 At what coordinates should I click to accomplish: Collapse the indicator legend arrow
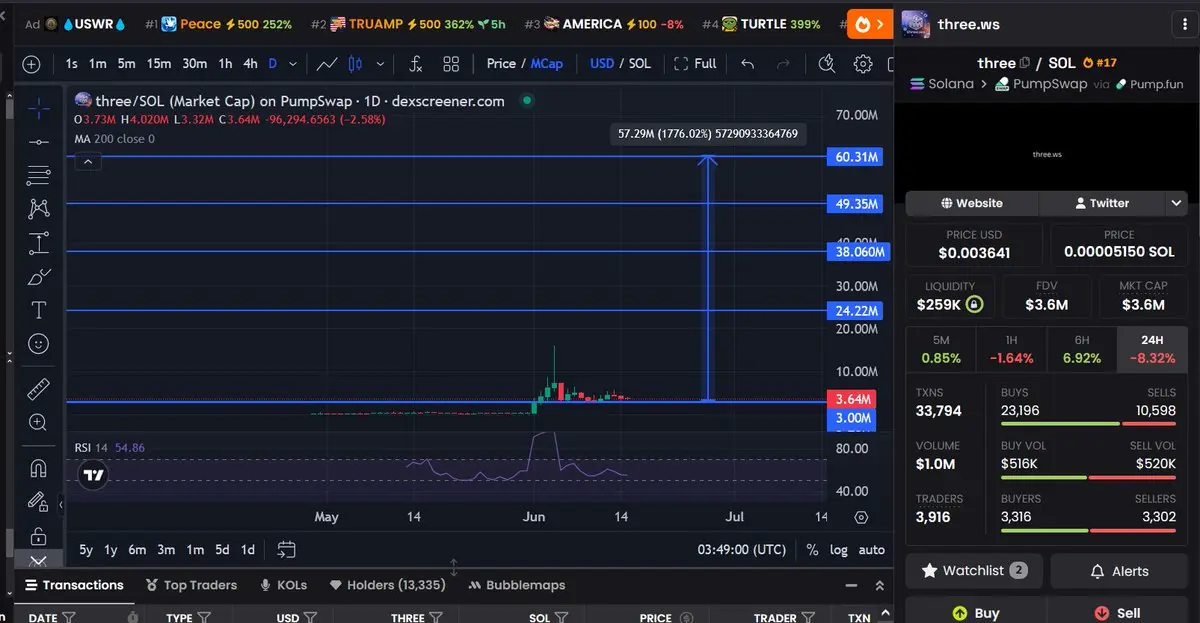pos(88,161)
